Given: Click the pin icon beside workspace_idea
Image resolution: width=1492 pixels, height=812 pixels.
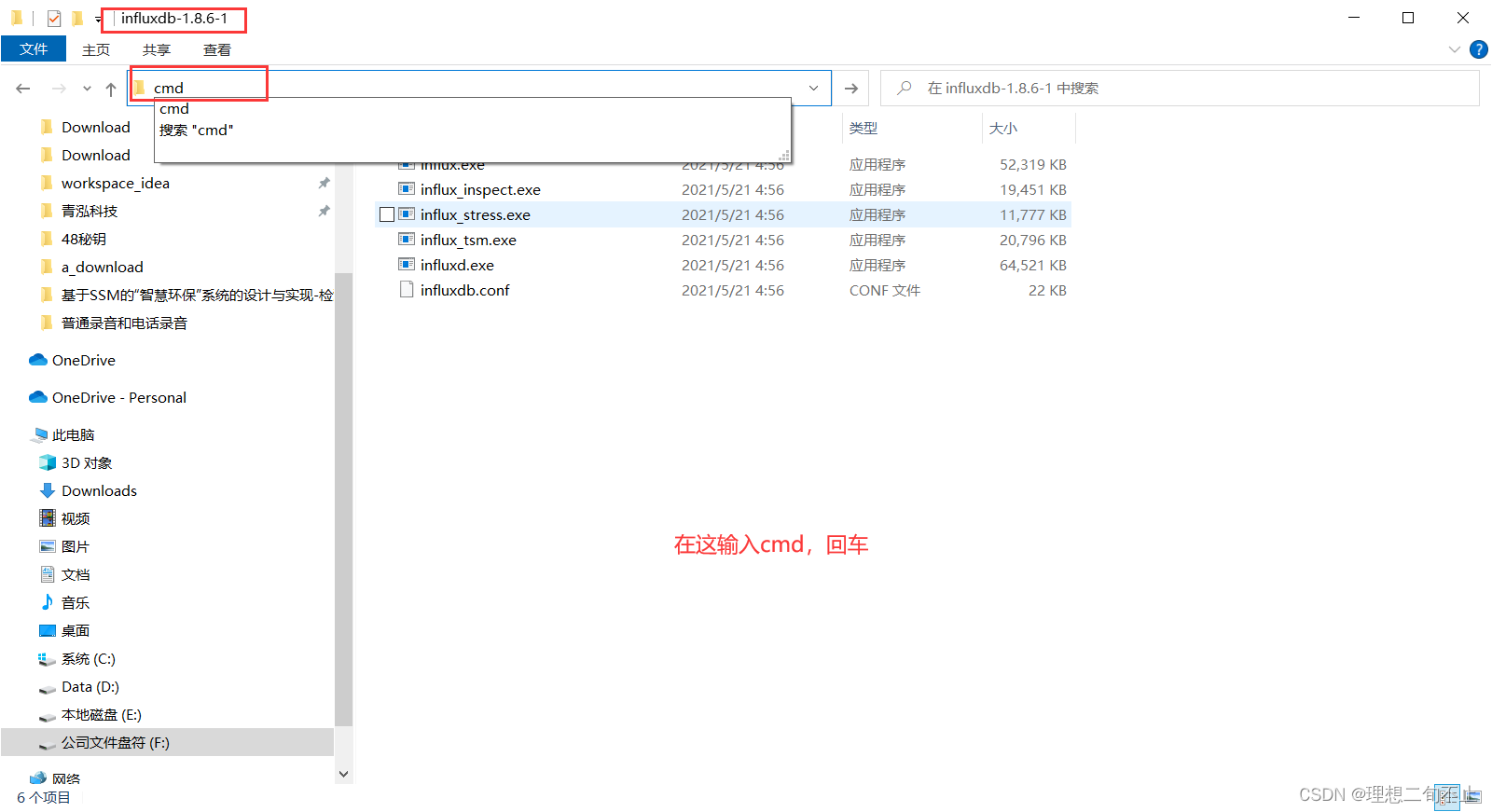Looking at the screenshot, I should [324, 184].
